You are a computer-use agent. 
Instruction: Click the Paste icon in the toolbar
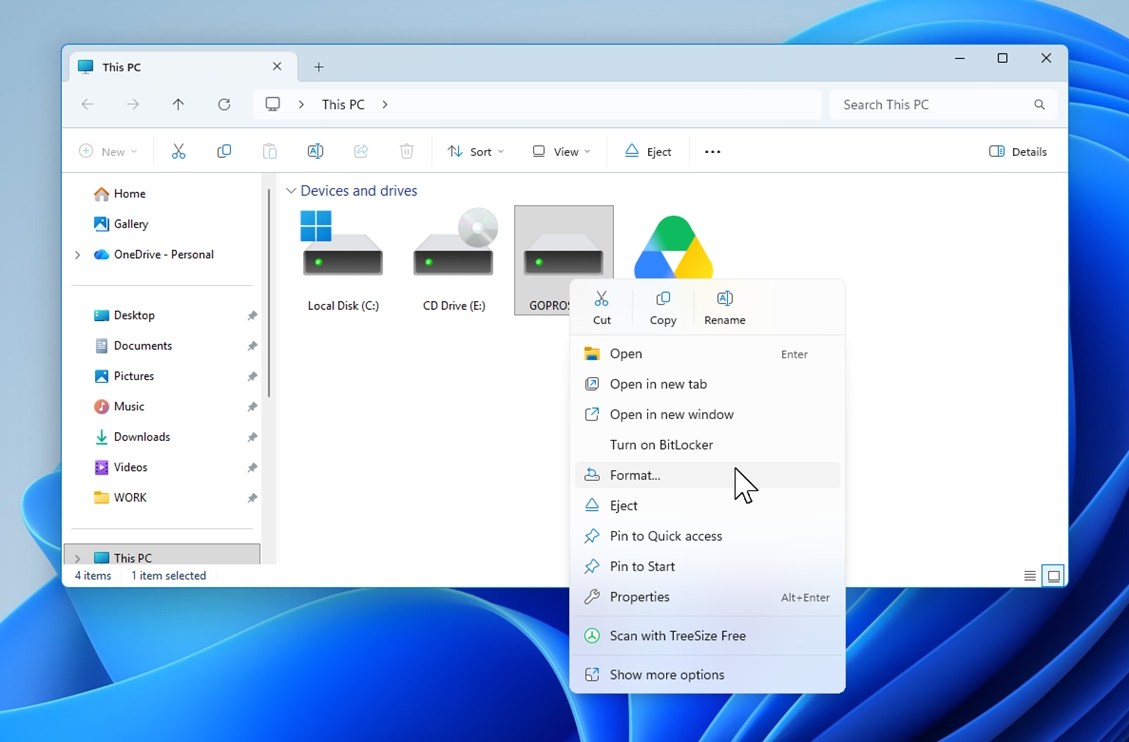pyautogui.click(x=269, y=151)
